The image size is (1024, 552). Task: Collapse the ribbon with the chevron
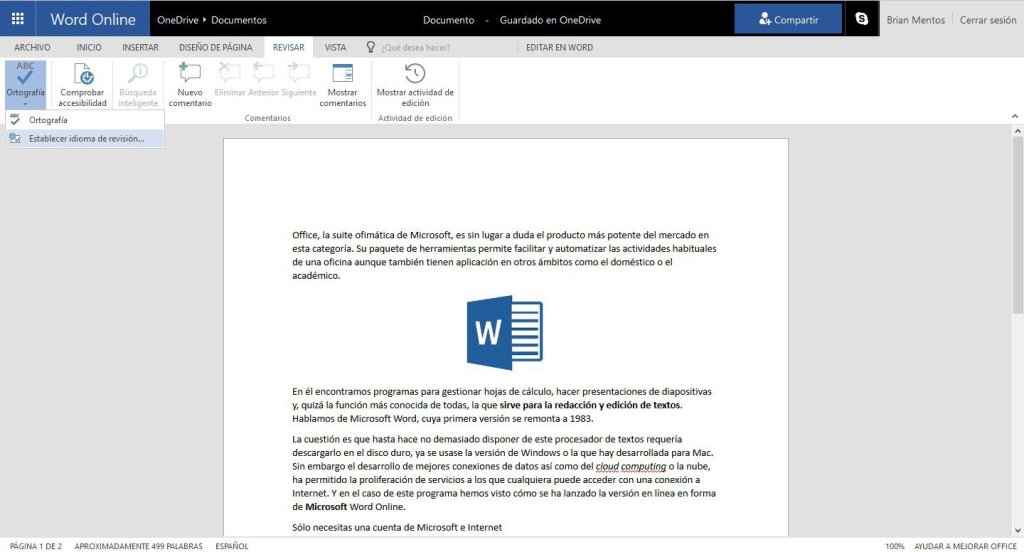tap(1015, 116)
